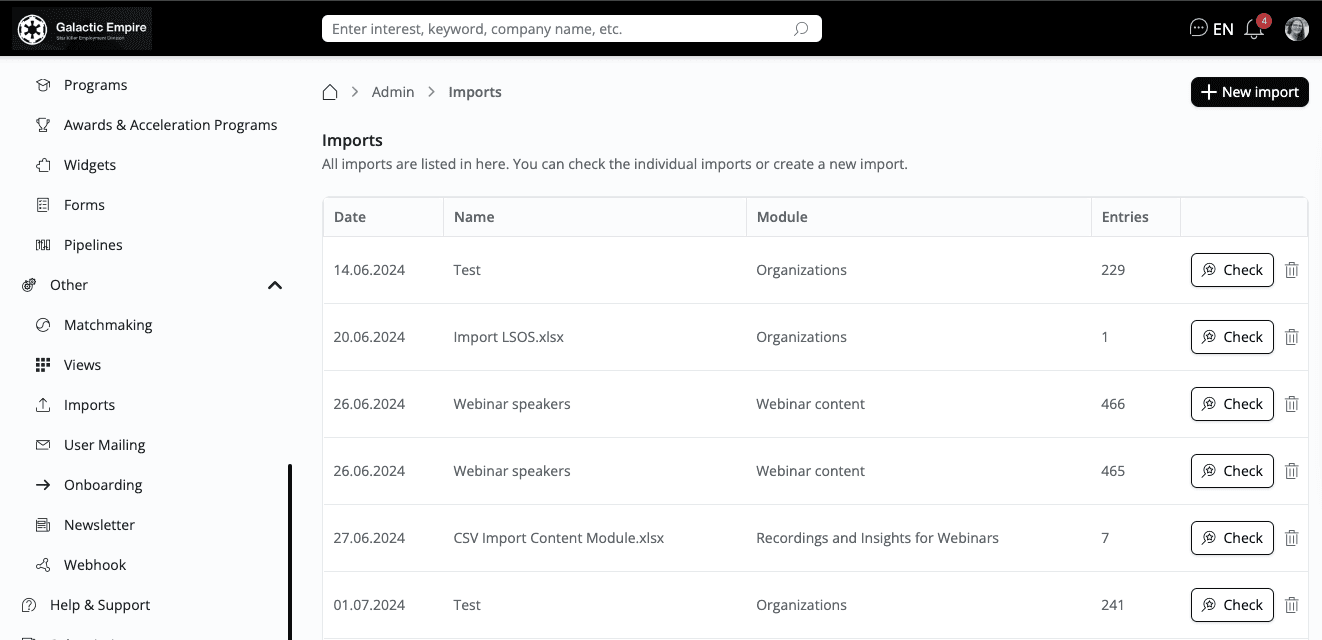Delete the Import LSOS.xlsx import
This screenshot has height=640, width=1322.
tap(1291, 337)
